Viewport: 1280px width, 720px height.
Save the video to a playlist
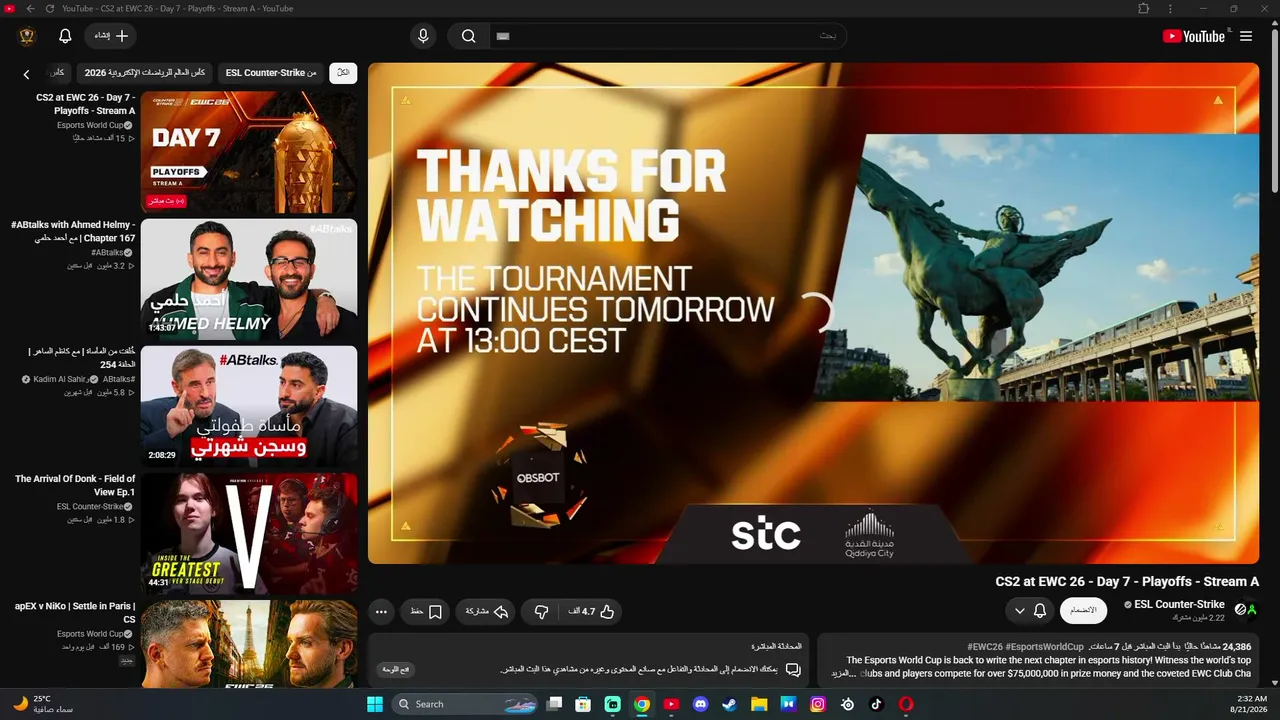point(425,611)
